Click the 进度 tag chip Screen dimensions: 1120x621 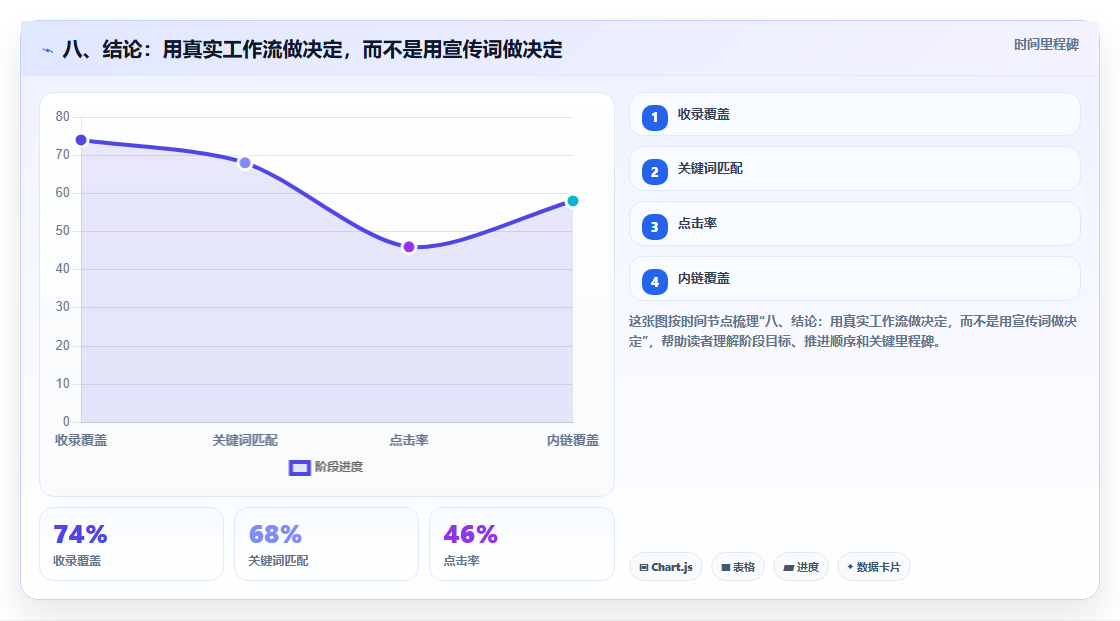pos(801,567)
